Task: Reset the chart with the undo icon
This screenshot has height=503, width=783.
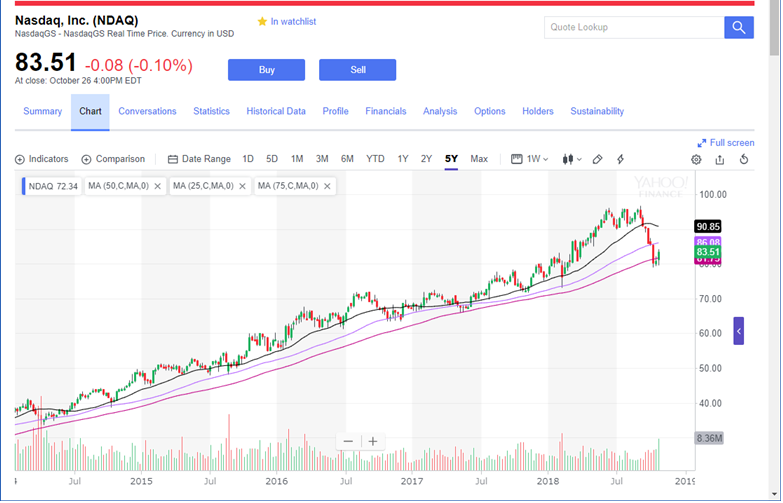Action: (744, 159)
